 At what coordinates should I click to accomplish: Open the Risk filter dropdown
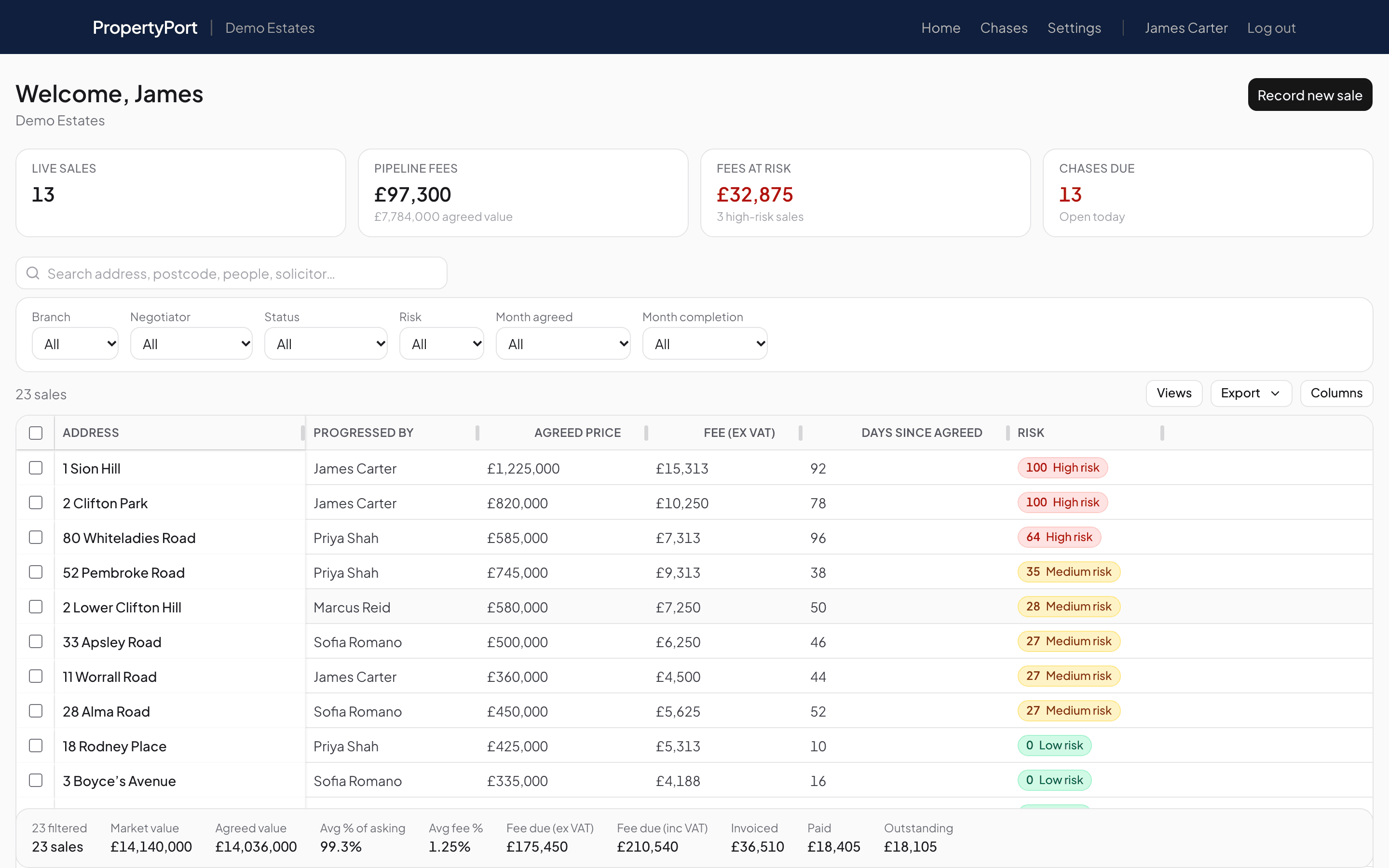point(441,344)
